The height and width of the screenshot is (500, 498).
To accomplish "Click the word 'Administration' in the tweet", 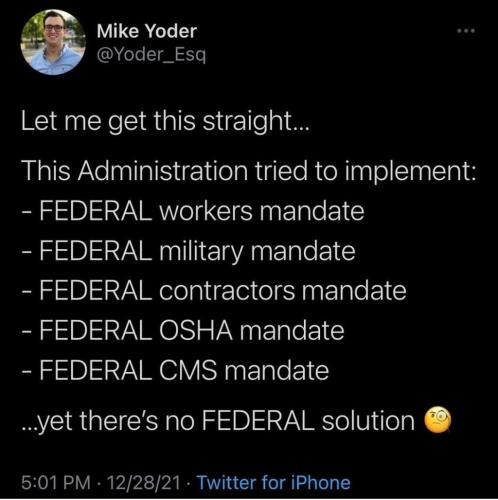I will pyautogui.click(x=163, y=171).
